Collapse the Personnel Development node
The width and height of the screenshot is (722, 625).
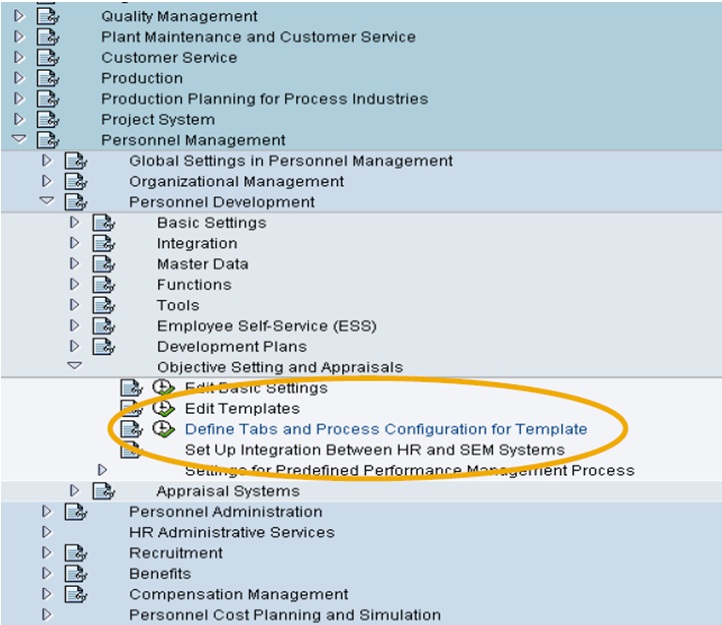pos(47,202)
